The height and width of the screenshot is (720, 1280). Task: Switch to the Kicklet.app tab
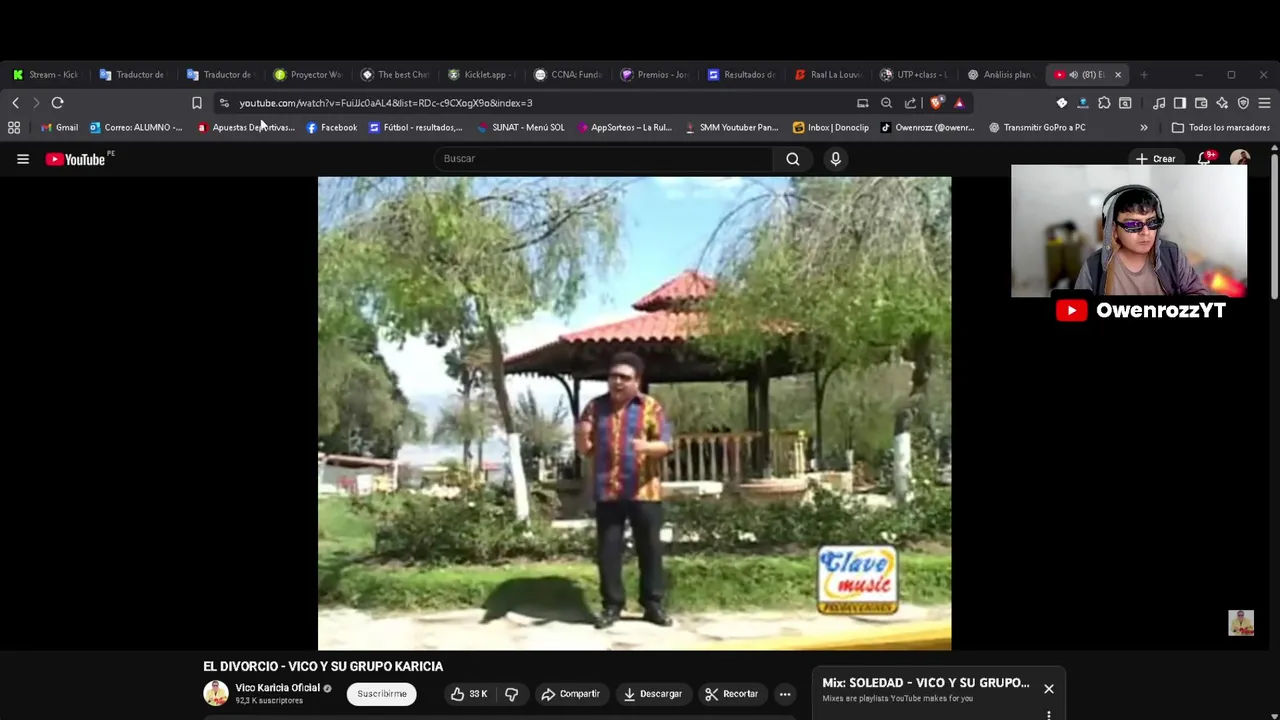click(482, 75)
